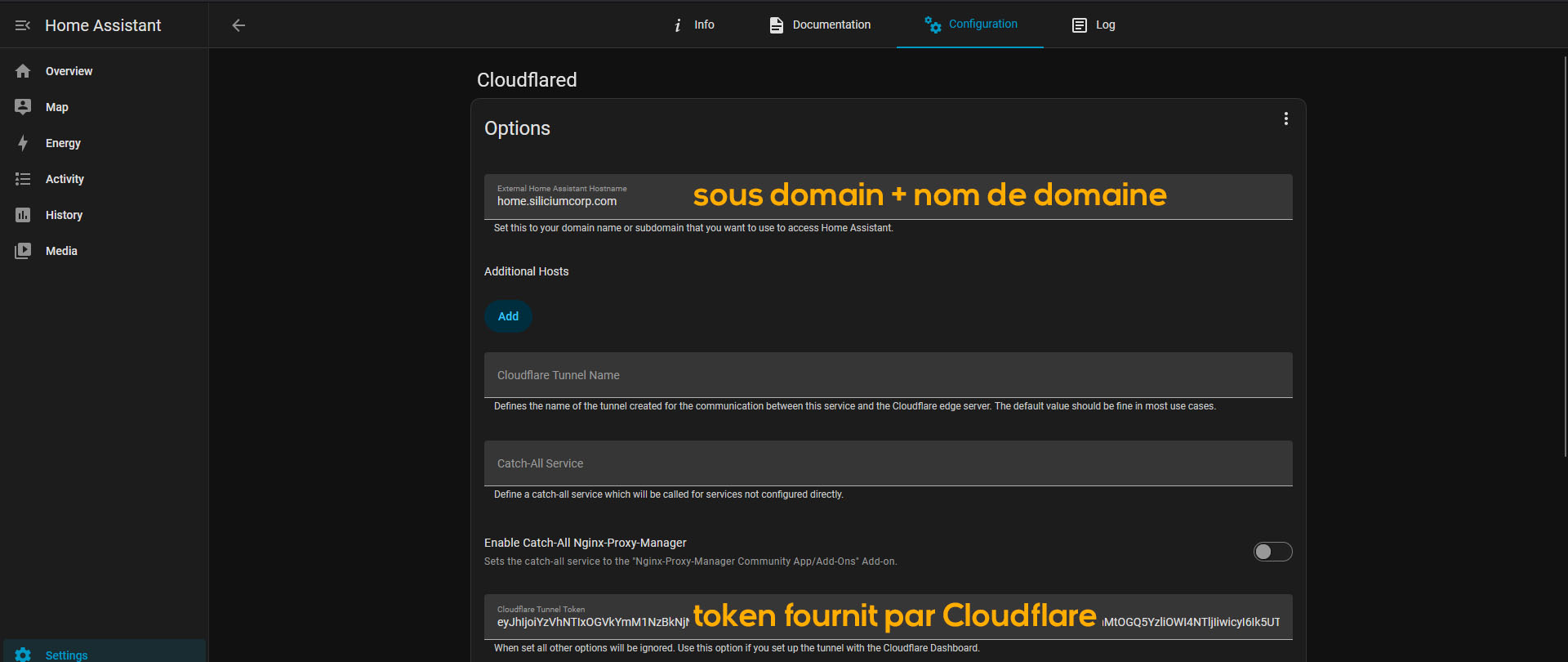Open the Media player icon
This screenshot has height=662, width=1568.
[x=23, y=251]
